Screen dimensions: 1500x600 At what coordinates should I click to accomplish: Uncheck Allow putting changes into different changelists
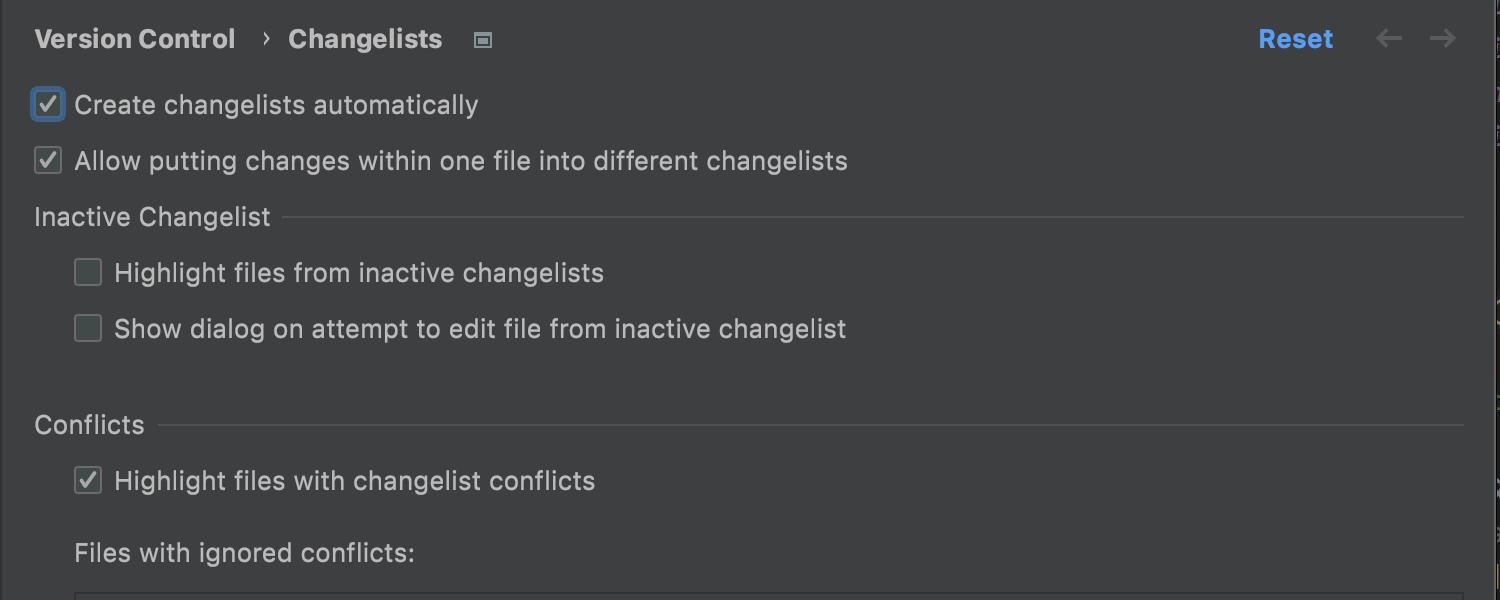pyautogui.click(x=48, y=160)
